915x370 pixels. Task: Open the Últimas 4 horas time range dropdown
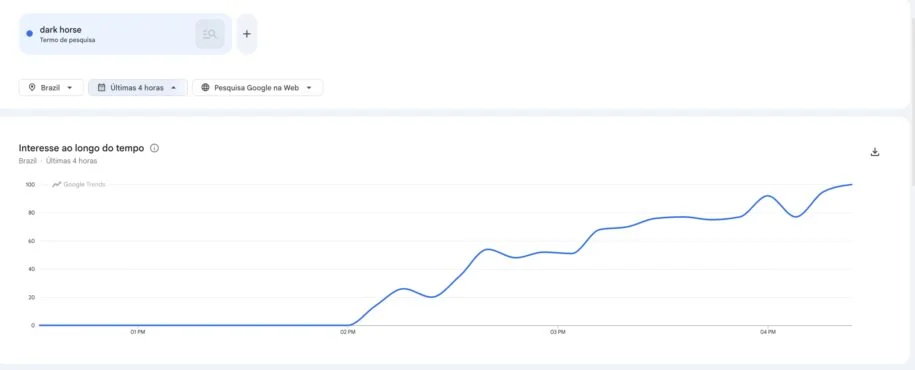[x=138, y=88]
